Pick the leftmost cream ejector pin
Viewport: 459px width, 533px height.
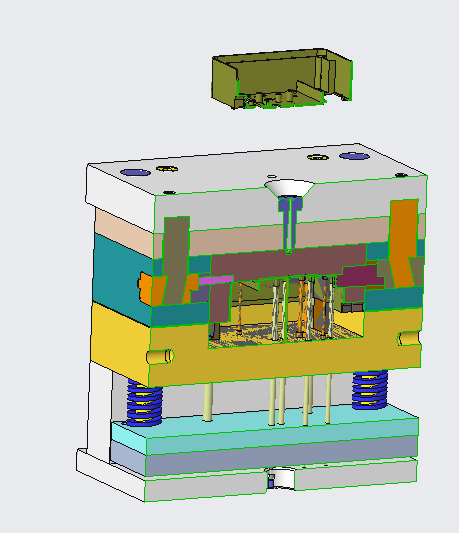pos(207,402)
